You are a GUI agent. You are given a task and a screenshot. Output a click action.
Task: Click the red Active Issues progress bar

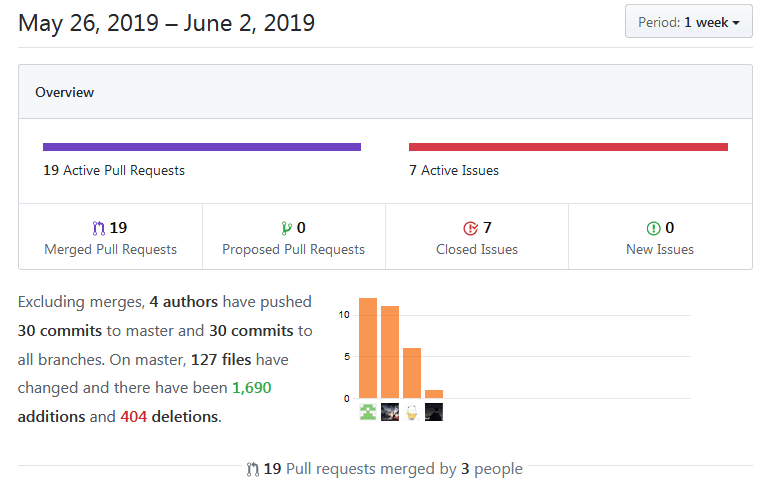click(x=568, y=147)
